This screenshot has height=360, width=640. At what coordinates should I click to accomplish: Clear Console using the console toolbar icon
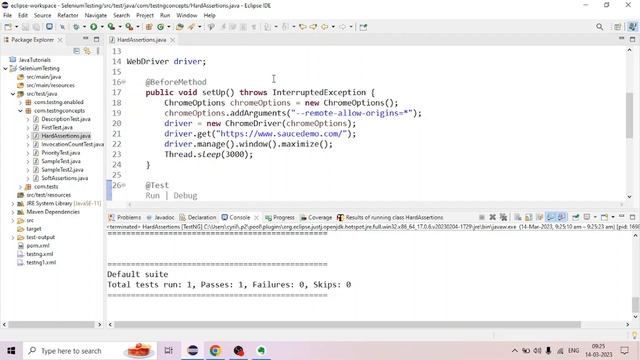pyautogui.click(x=518, y=217)
